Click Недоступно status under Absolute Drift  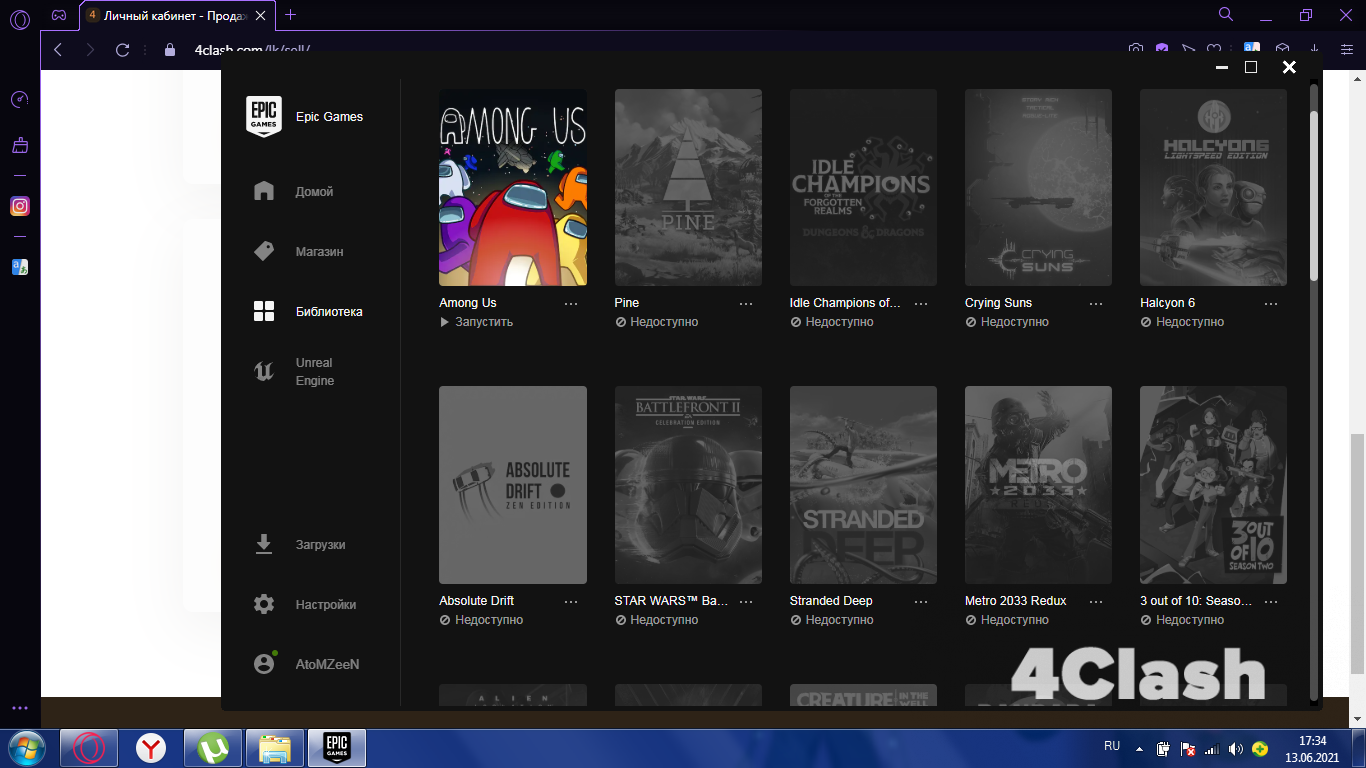(481, 620)
